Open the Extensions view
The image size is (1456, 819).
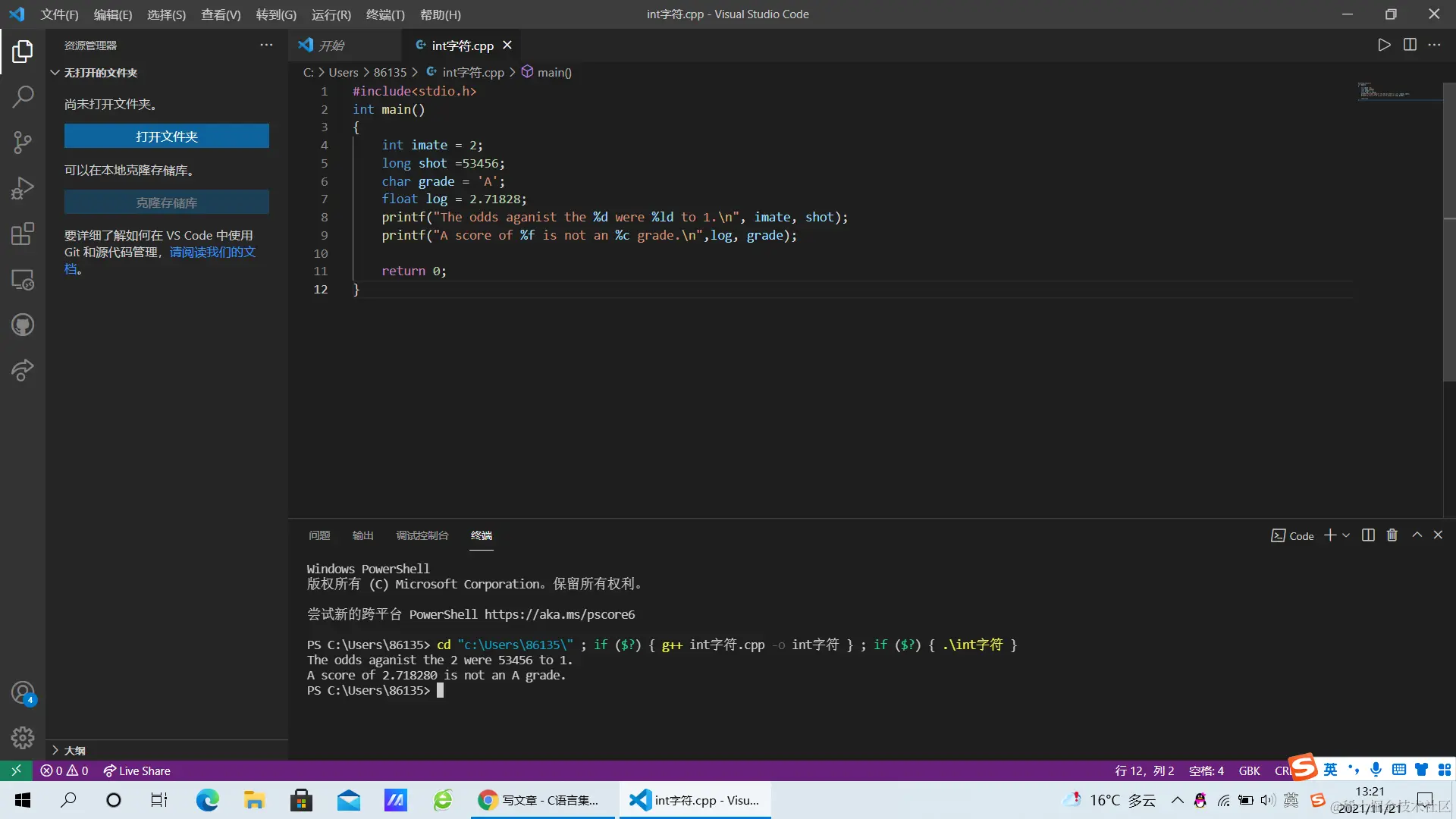point(23,234)
